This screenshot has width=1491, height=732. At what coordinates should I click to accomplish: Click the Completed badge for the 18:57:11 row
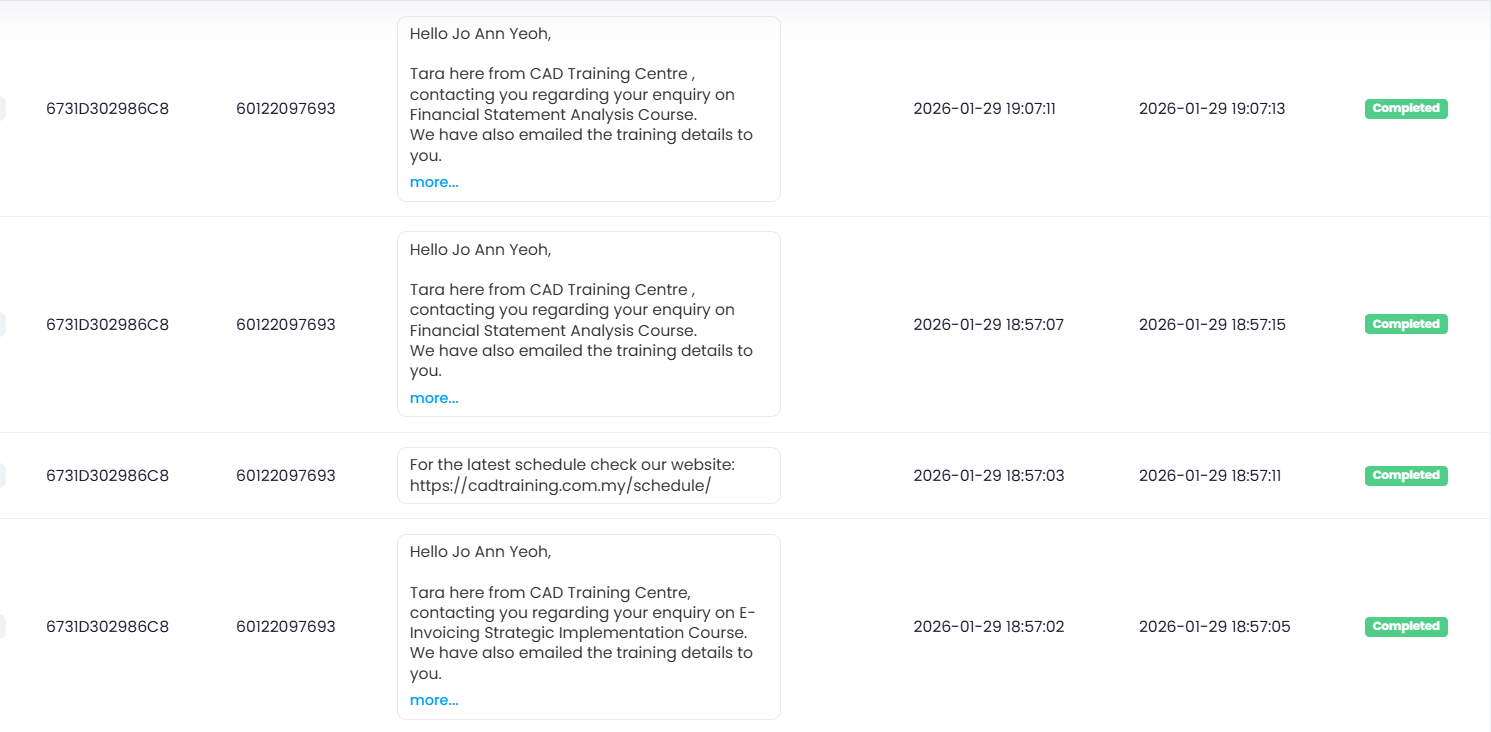tap(1406, 476)
